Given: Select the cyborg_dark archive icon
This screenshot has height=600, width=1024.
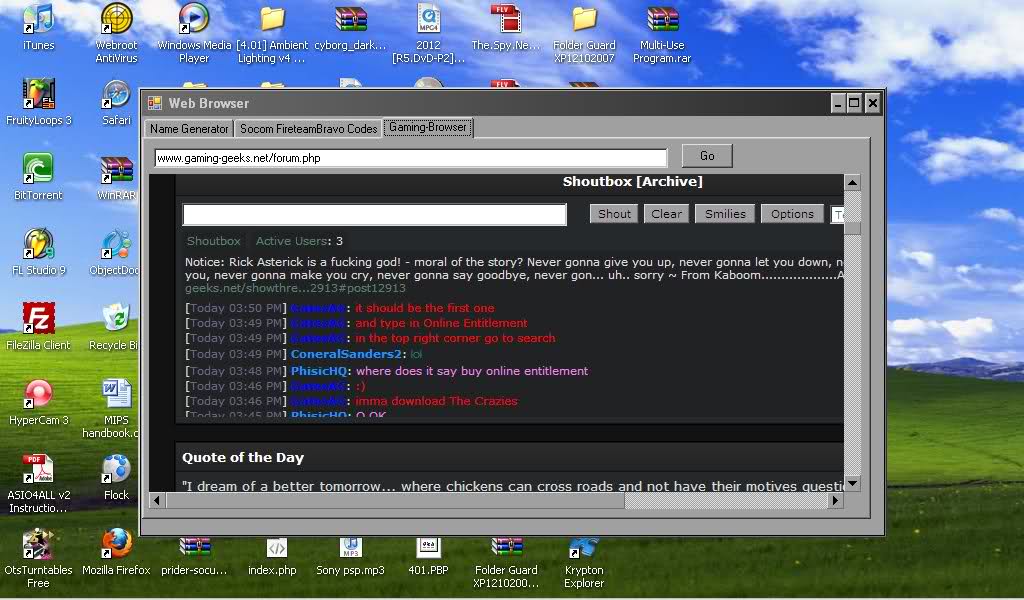Looking at the screenshot, I should pyautogui.click(x=350, y=26).
